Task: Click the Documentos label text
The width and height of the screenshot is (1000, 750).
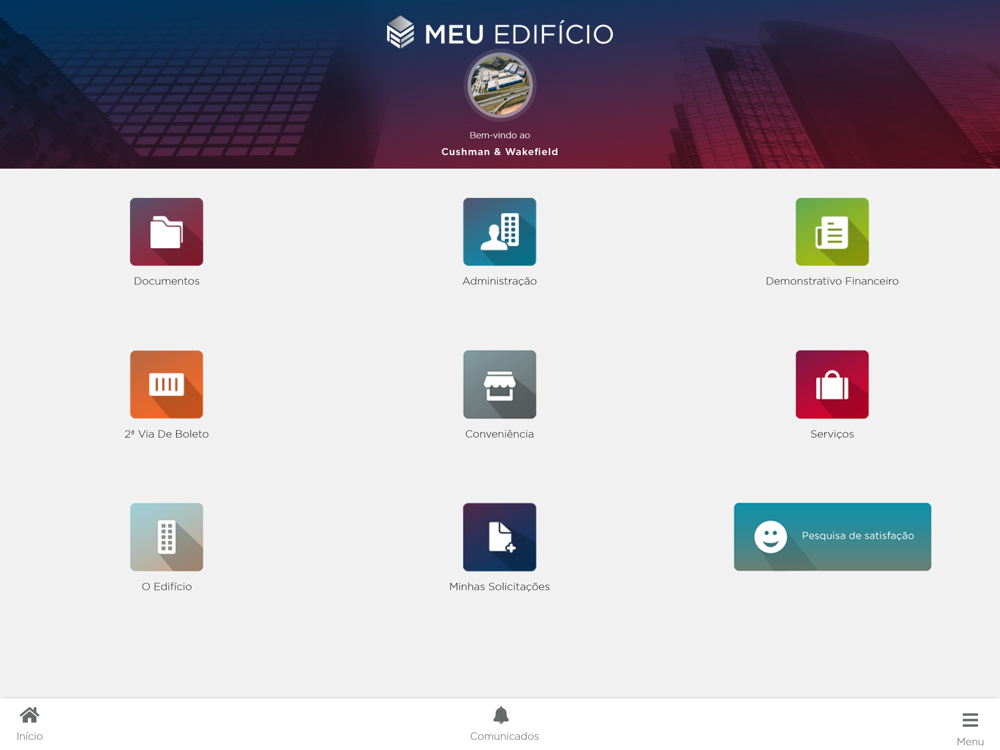Action: tap(166, 281)
